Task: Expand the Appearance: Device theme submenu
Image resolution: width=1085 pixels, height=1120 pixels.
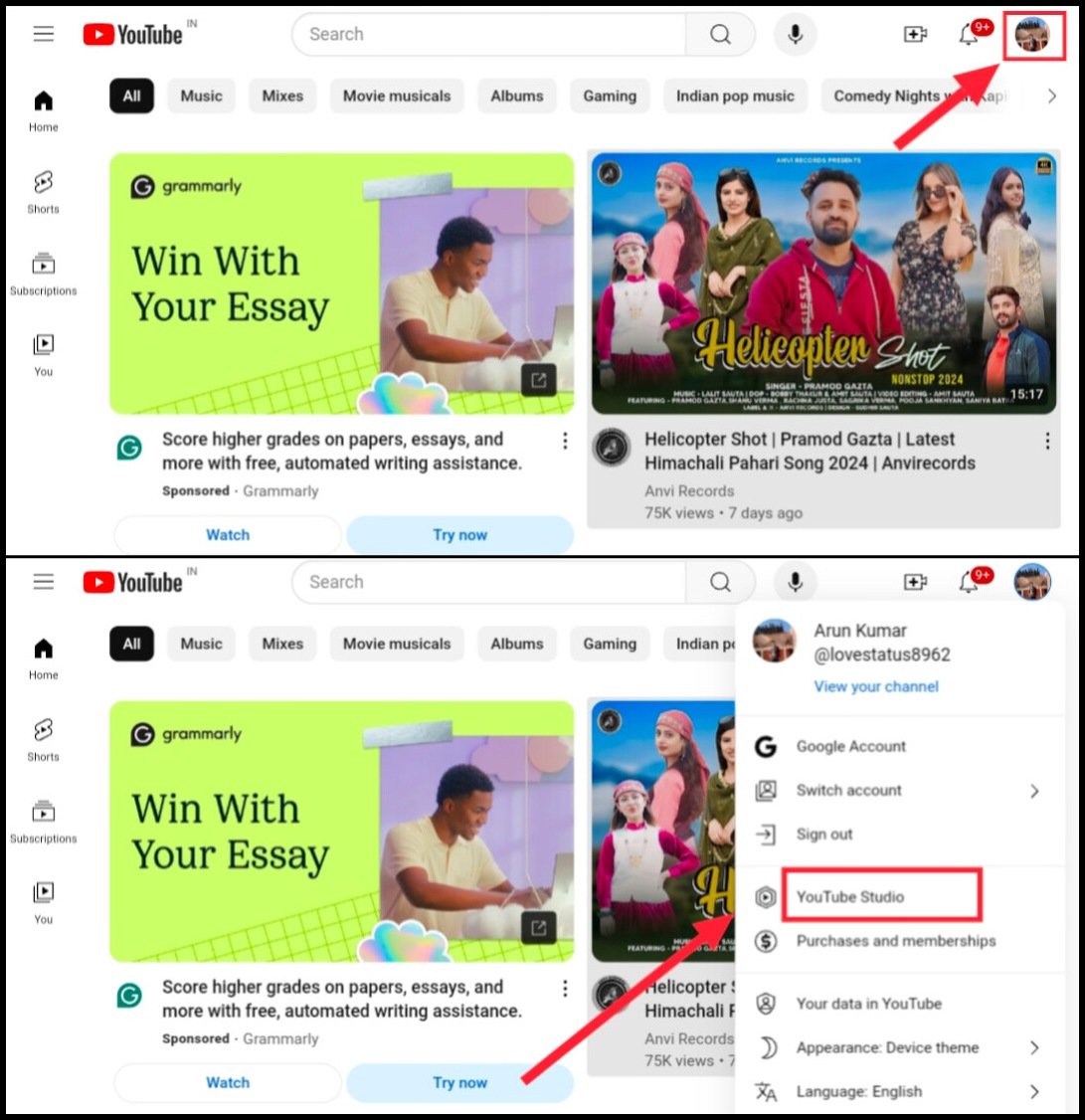Action: (x=1034, y=1047)
